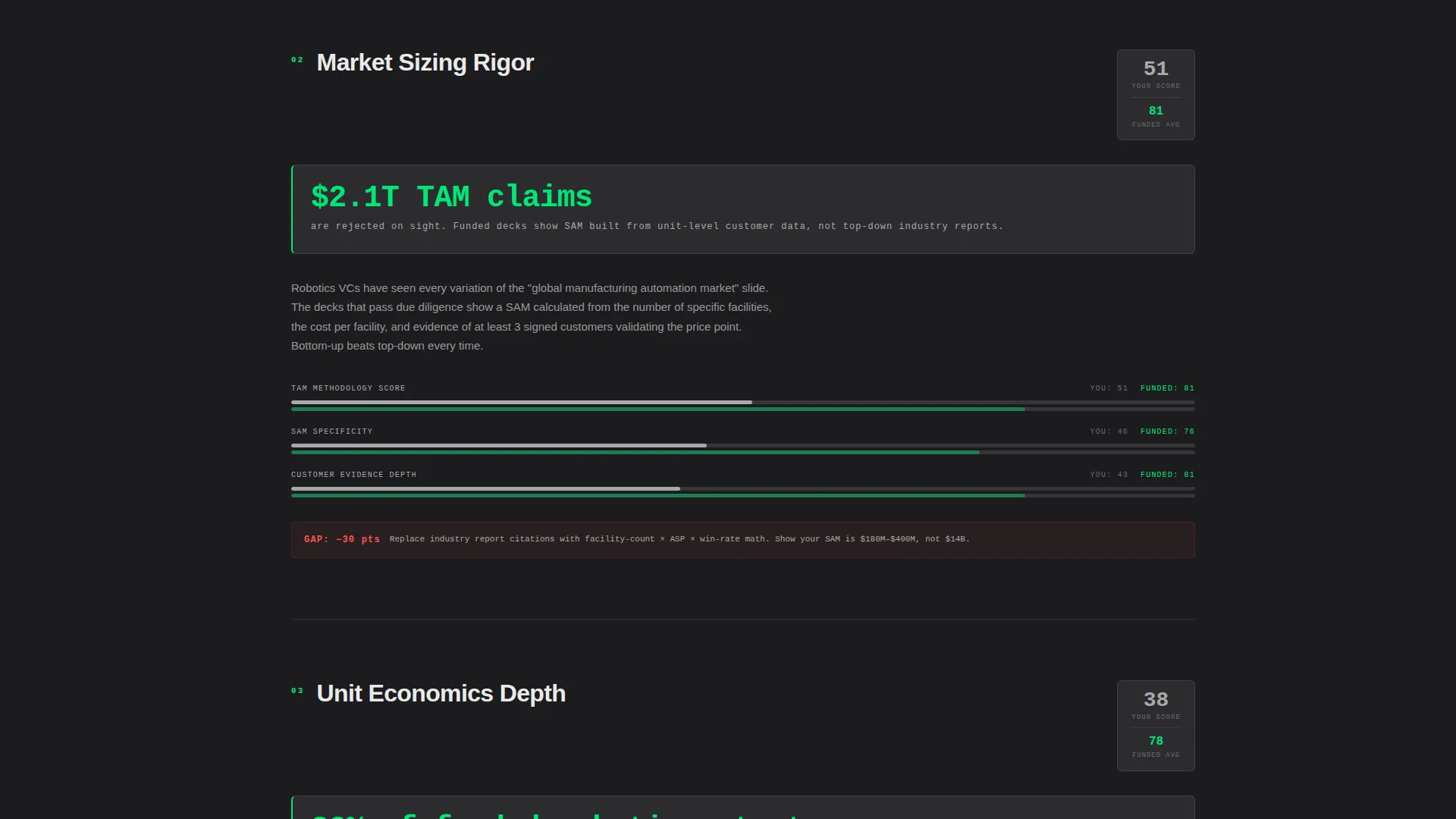This screenshot has height=819, width=1456.
Task: Click the GAP: -30 pts red label
Action: coord(342,539)
